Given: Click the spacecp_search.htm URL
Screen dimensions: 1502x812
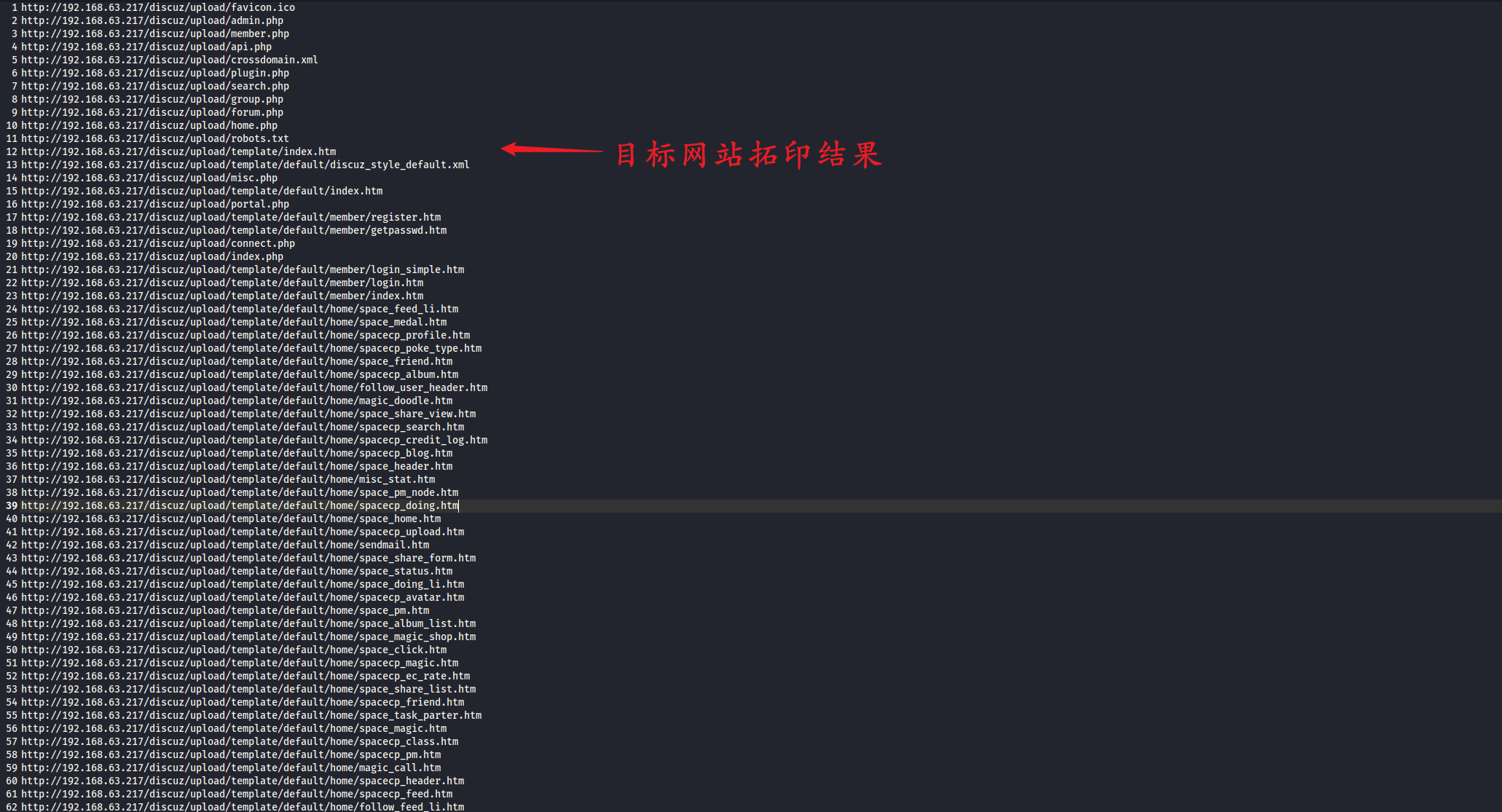Looking at the screenshot, I should [243, 427].
